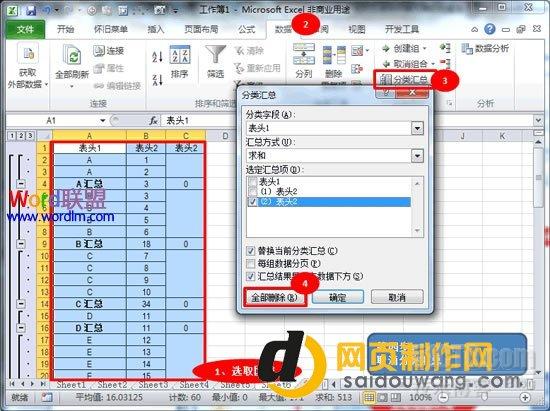Screen dimensions: 550x411
Task: Collapse the B 汇总 outline group
Action: point(21,244)
